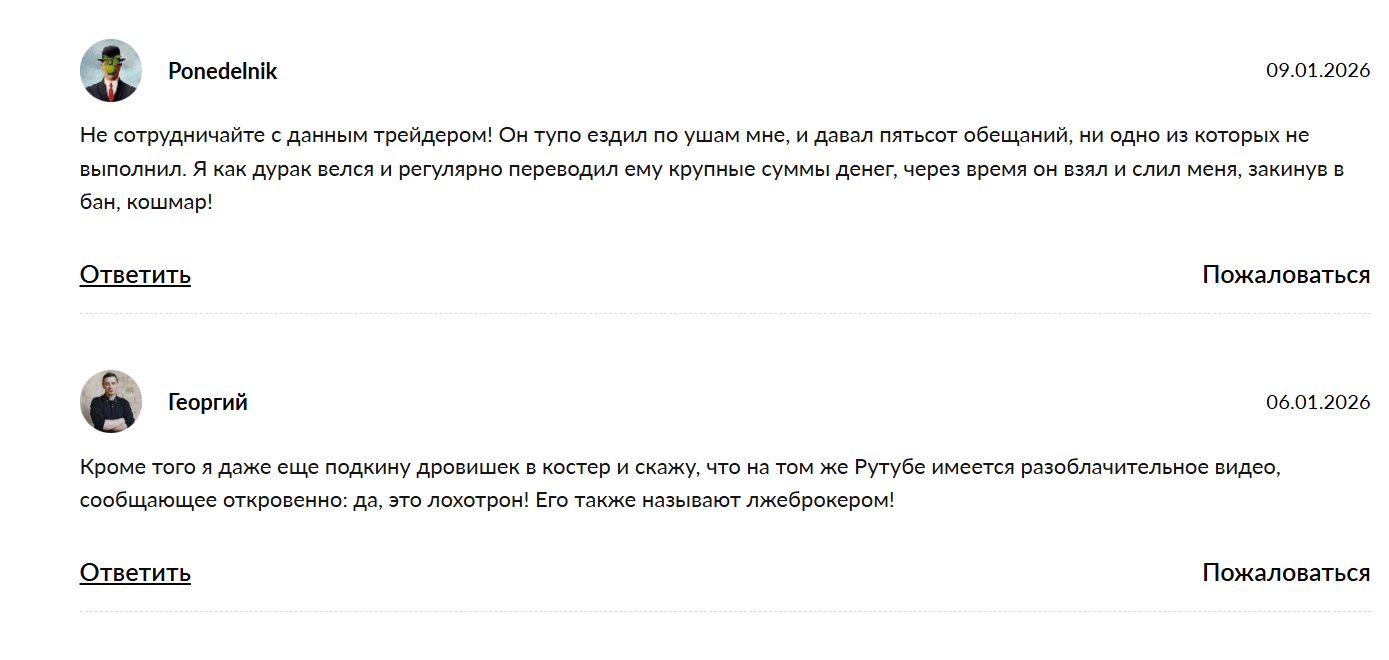Viewport: 1389px width, 660px height.
Task: Click Ponedelnik's green apple avatar
Action: tap(111, 71)
